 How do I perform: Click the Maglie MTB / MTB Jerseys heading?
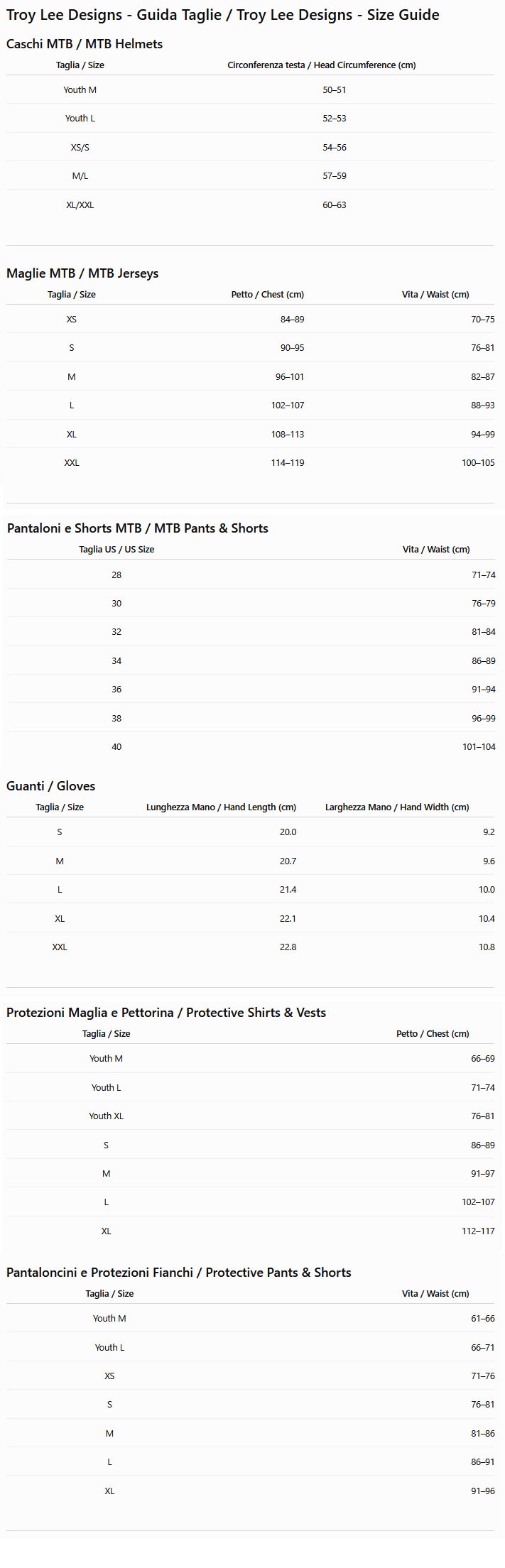[82, 273]
